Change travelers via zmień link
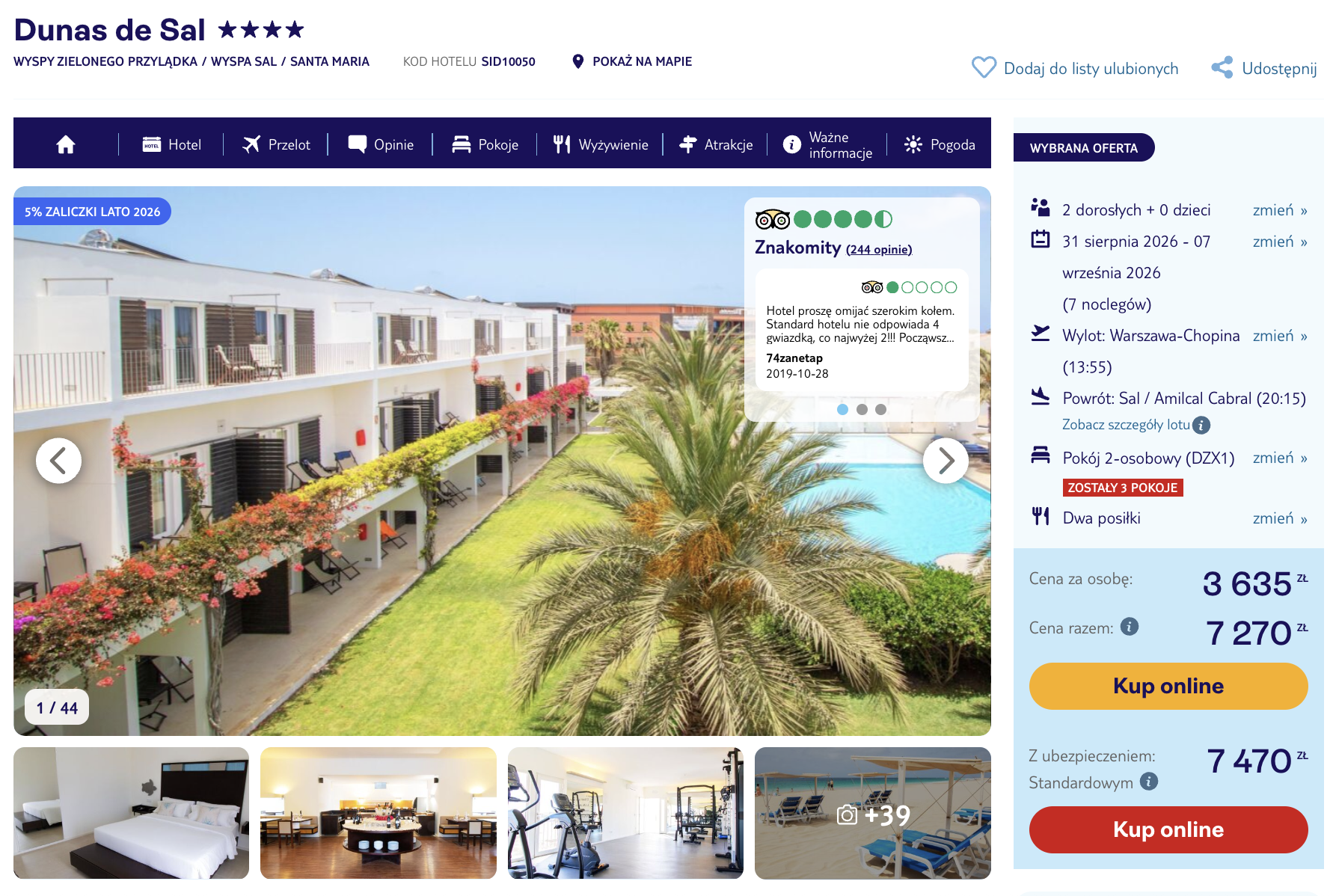This screenshot has width=1333, height=896. (1280, 210)
